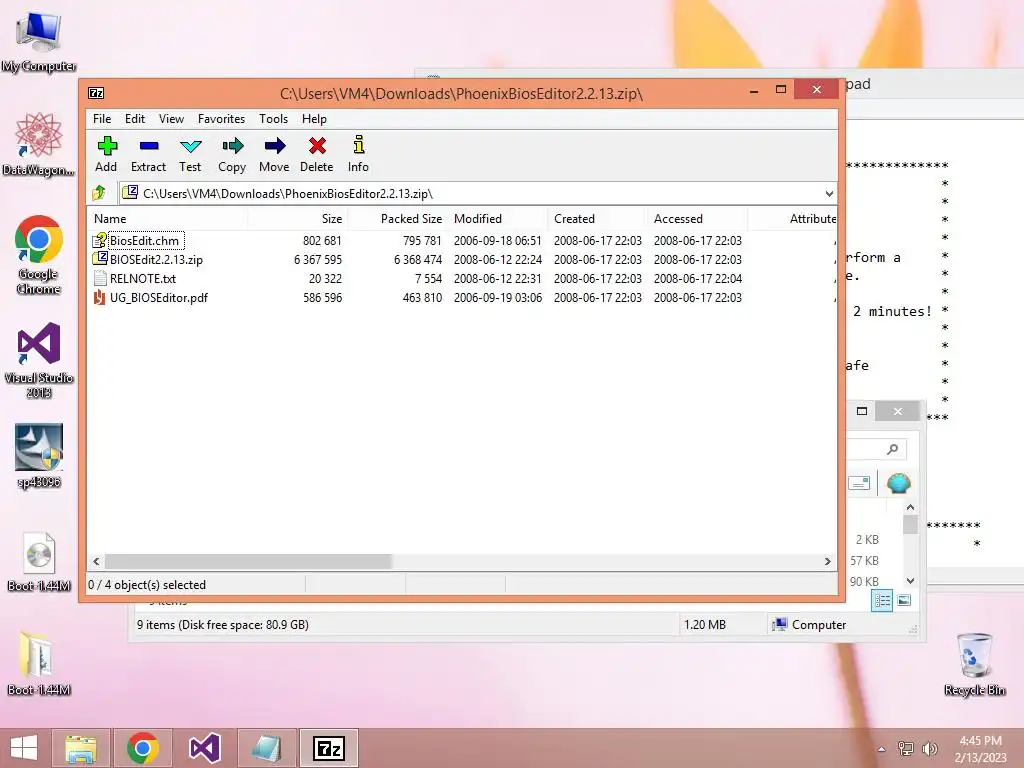Viewport: 1024px width, 768px height.
Task: Click the horizontal scrollbar right arrow
Action: pos(827,561)
